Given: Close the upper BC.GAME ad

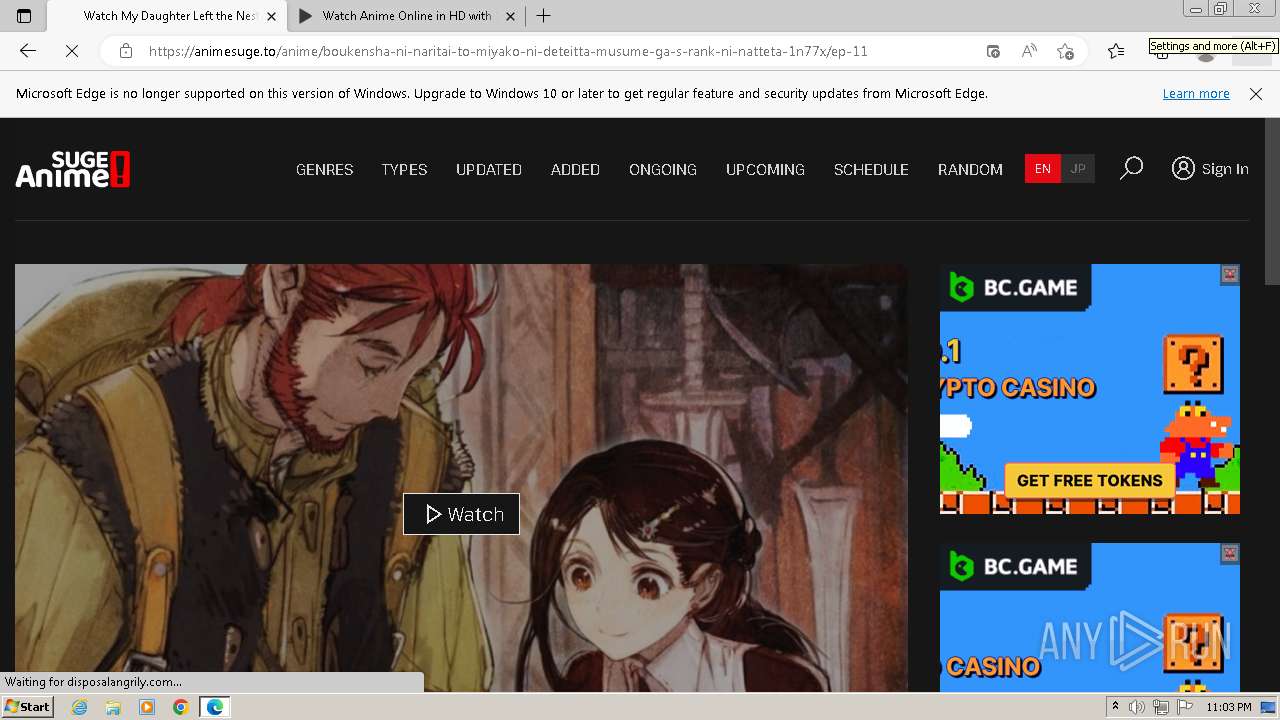Looking at the screenshot, I should pyautogui.click(x=1230, y=273).
